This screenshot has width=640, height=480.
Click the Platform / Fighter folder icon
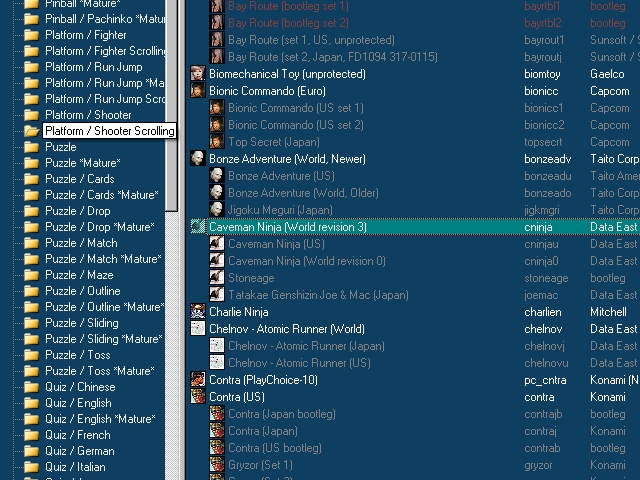point(31,35)
